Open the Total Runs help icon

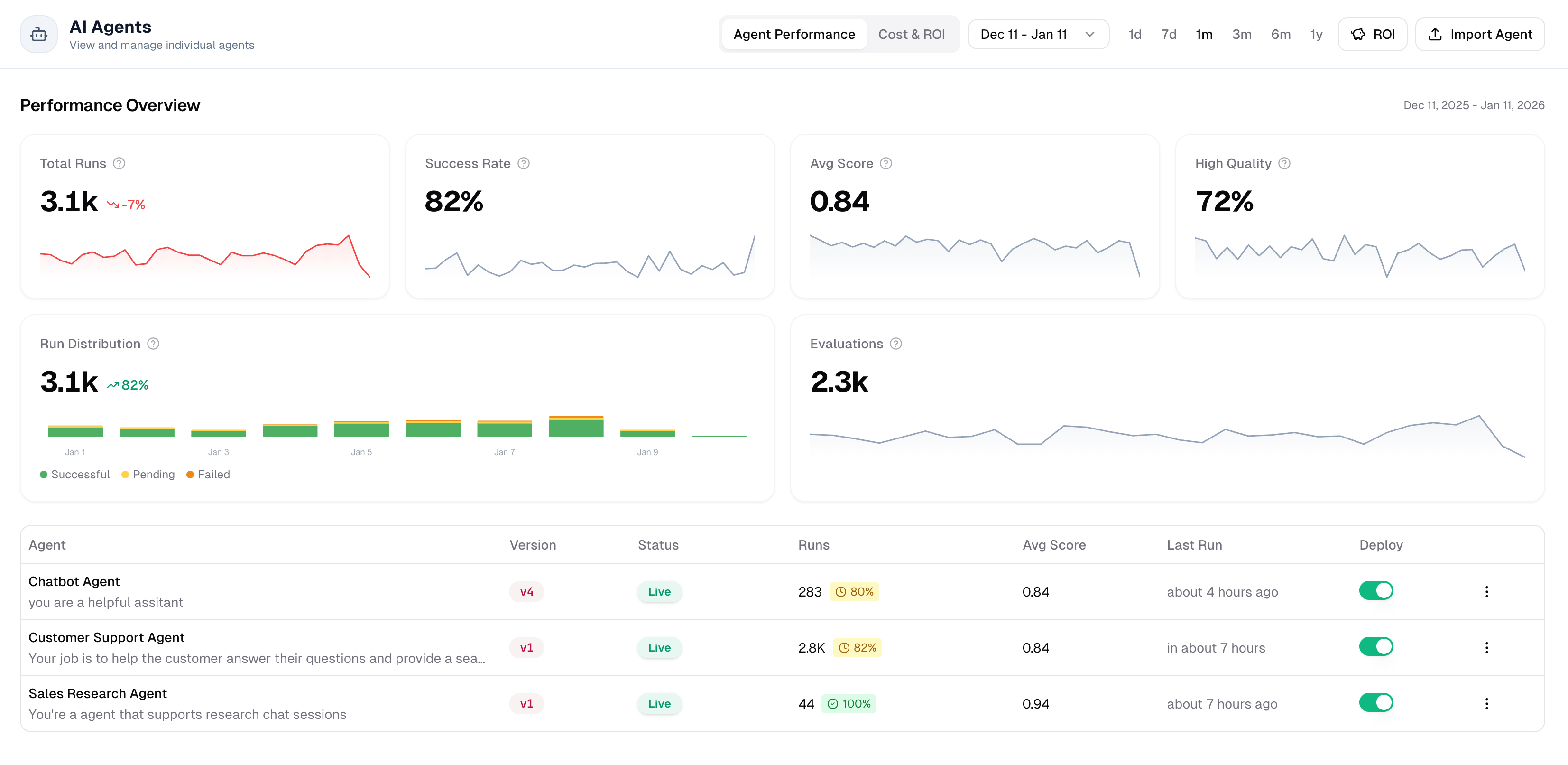[120, 163]
